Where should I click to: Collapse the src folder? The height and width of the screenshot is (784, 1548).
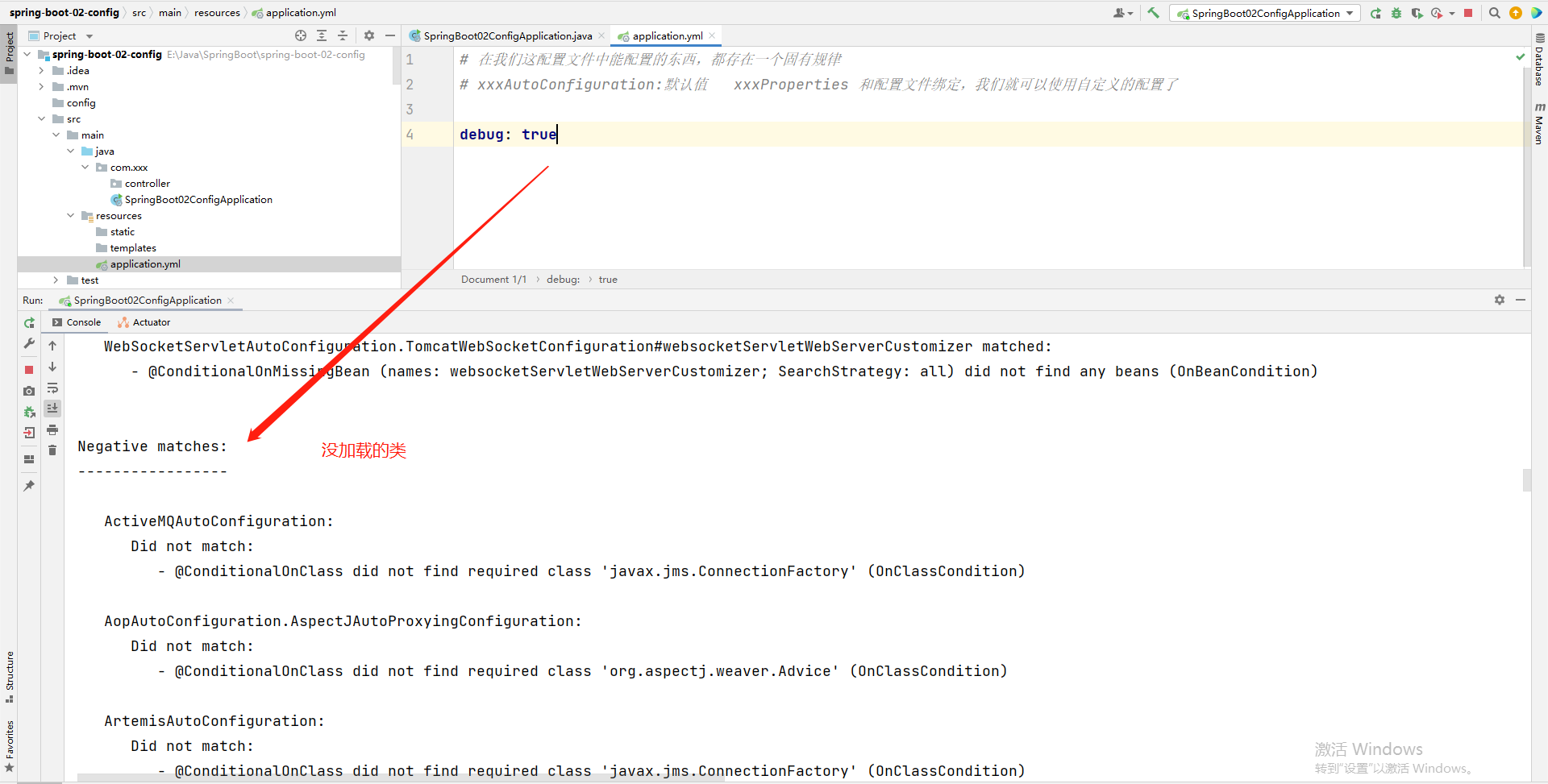pos(41,119)
